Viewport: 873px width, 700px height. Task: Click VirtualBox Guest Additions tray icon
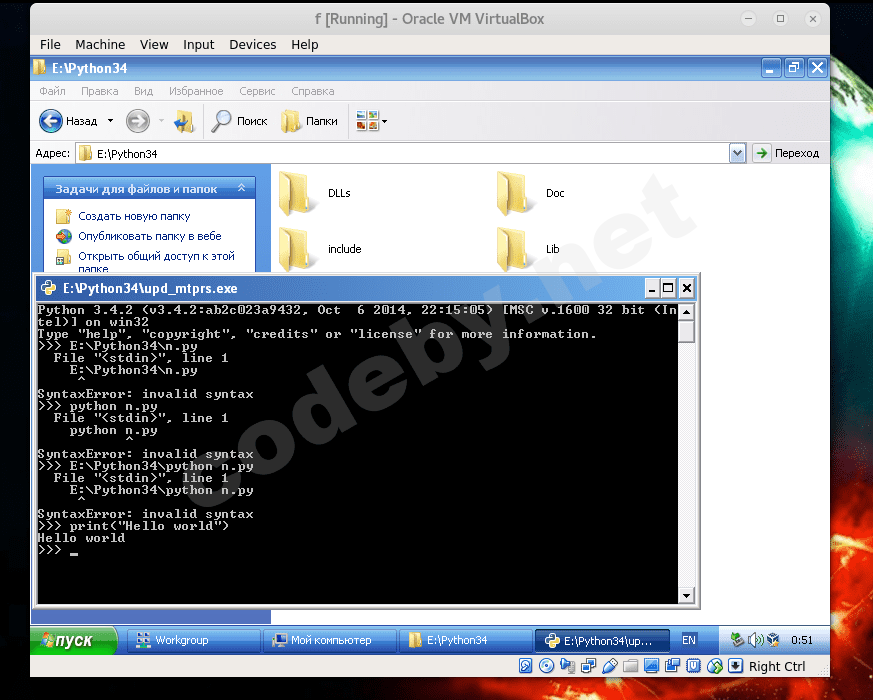773,640
